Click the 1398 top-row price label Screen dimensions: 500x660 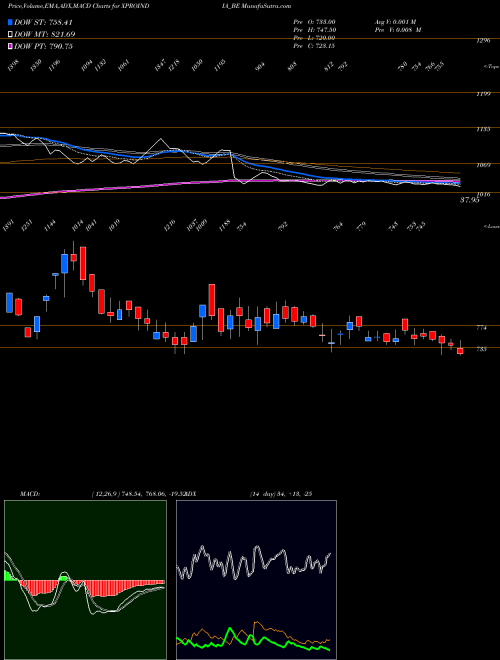tap(14, 65)
